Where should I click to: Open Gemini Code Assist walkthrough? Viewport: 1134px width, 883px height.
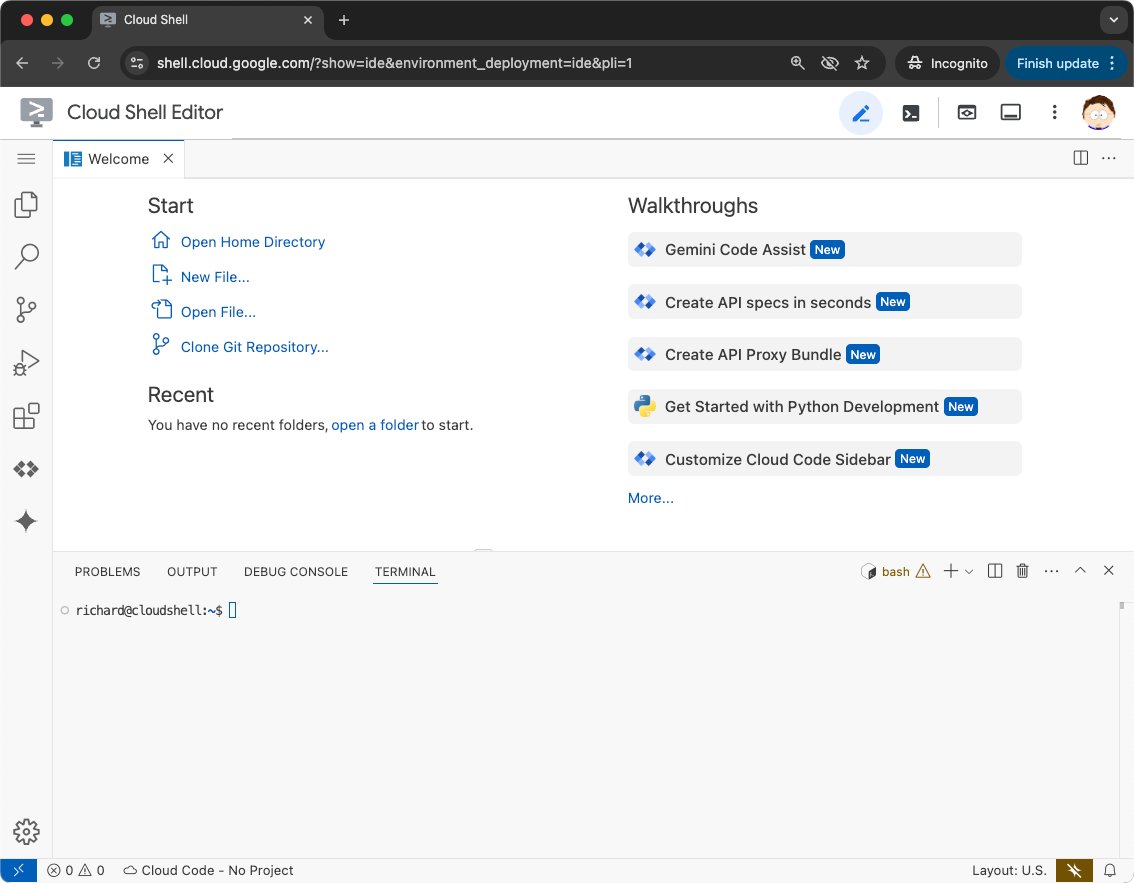click(x=824, y=249)
